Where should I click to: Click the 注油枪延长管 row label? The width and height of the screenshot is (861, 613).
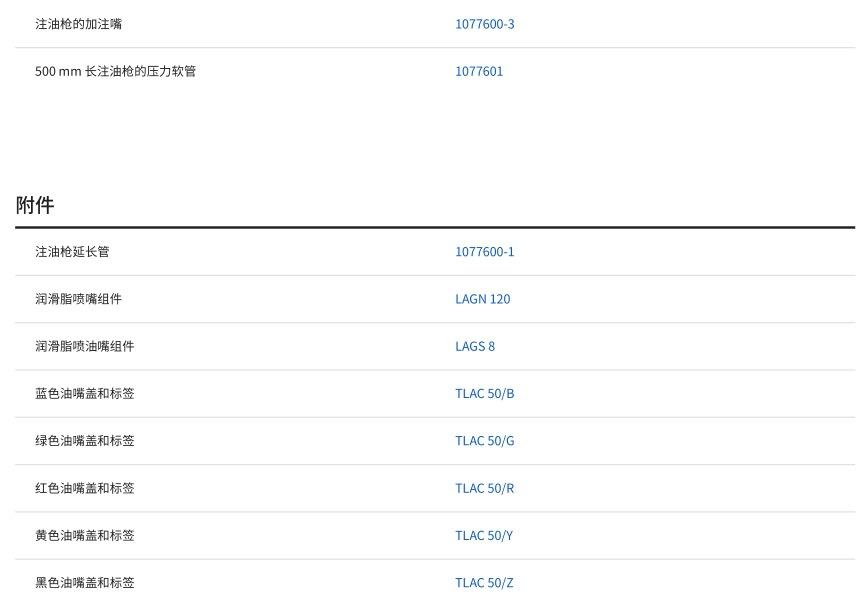tap(72, 252)
